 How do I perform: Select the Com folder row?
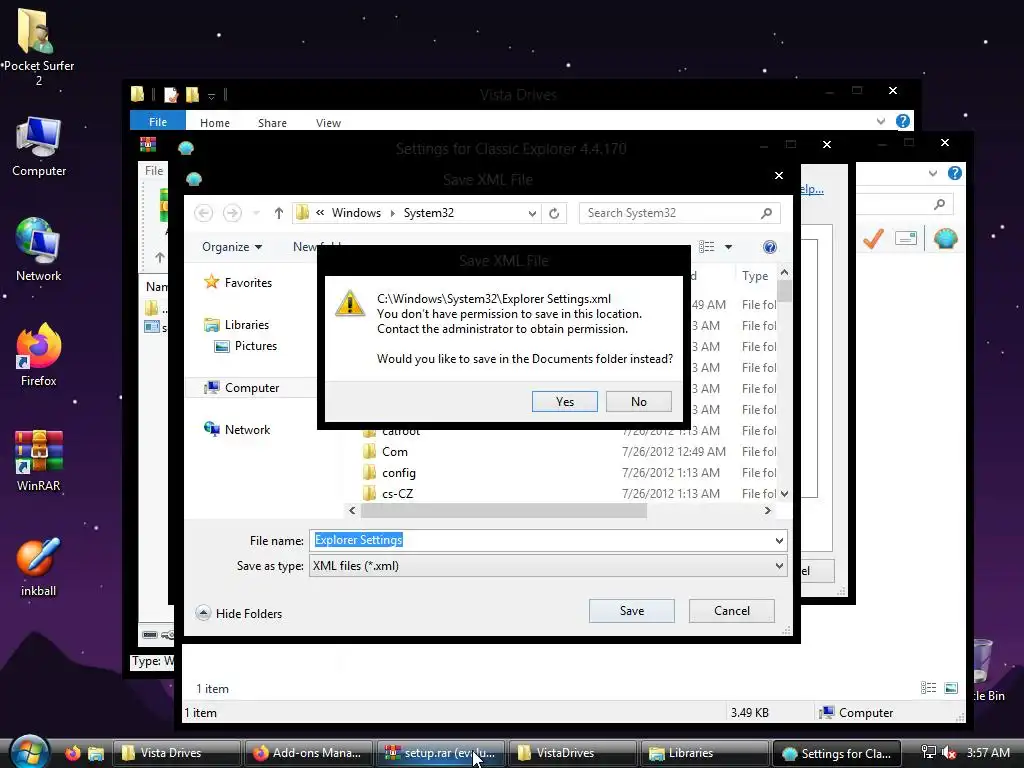pyautogui.click(x=562, y=452)
